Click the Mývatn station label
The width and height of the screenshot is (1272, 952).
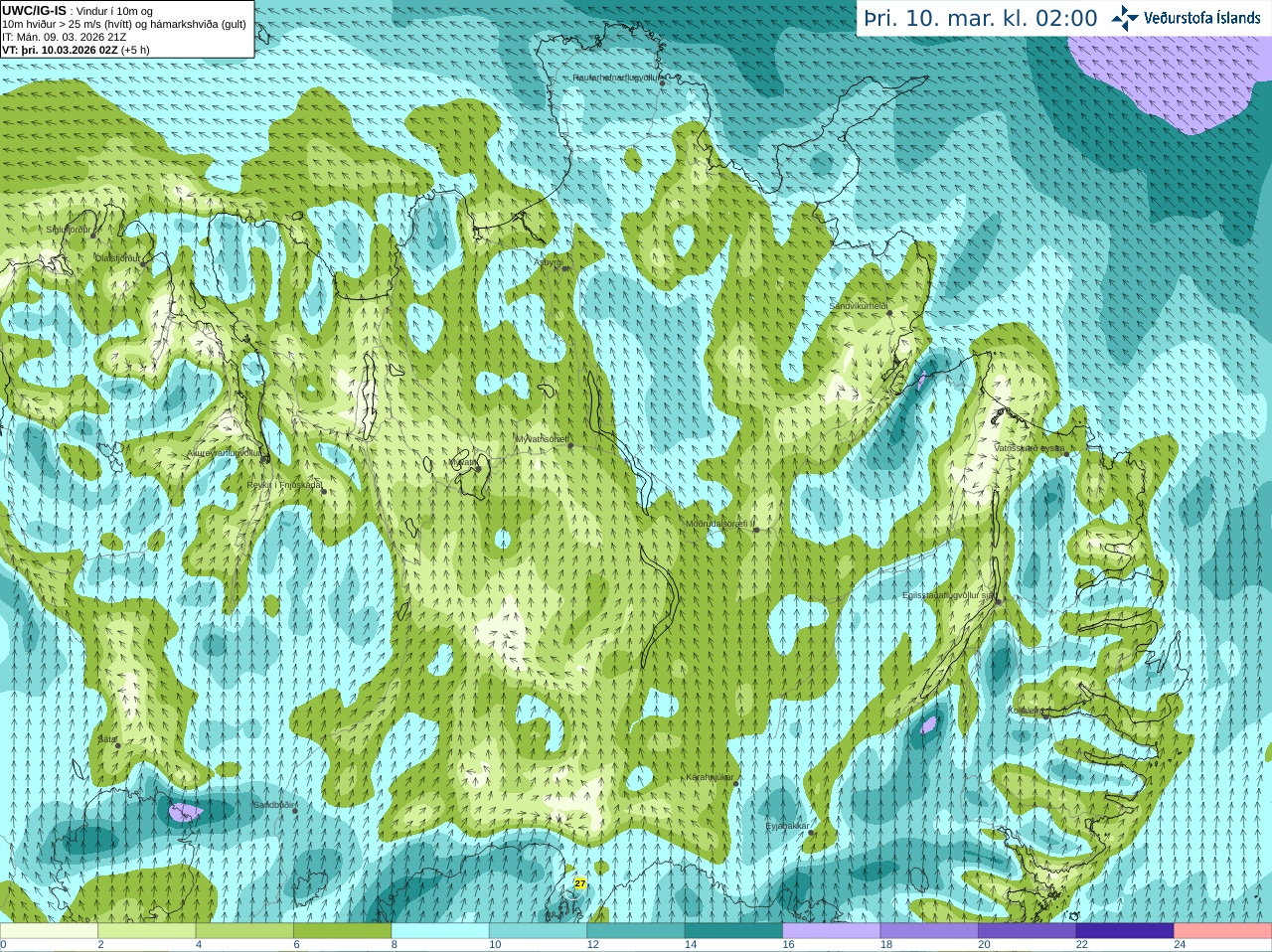coord(463,462)
